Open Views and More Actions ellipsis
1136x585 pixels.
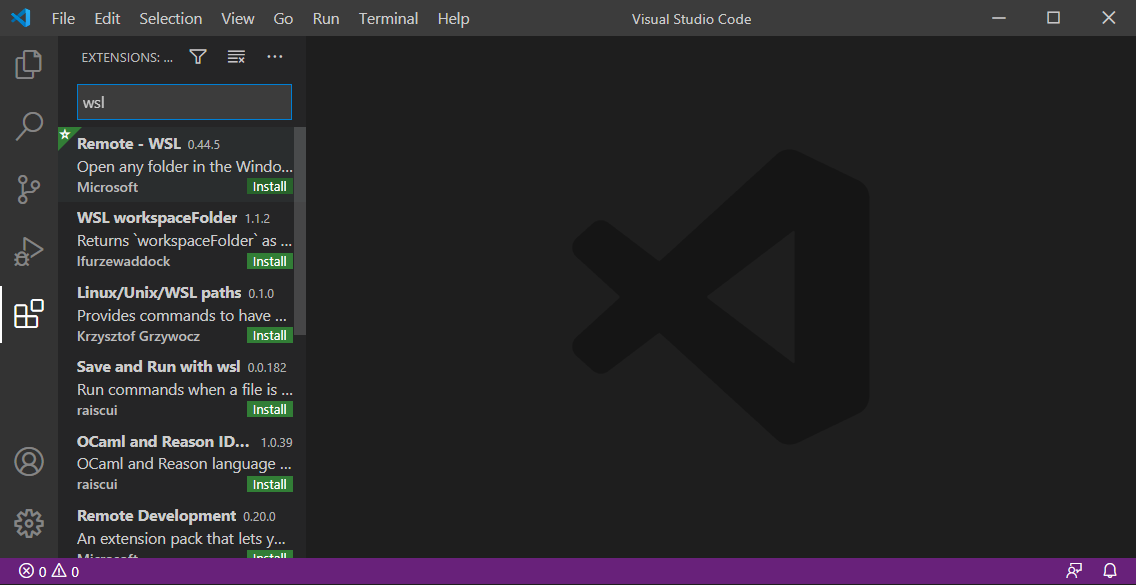click(x=275, y=57)
